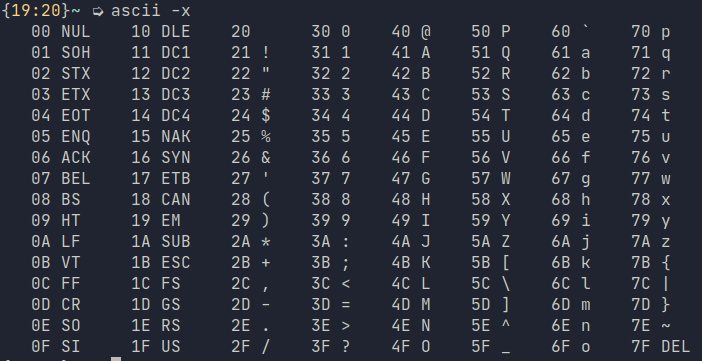The image size is (702, 361).
Task: Click the "0F SI" entry
Action: pyautogui.click(x=56, y=347)
